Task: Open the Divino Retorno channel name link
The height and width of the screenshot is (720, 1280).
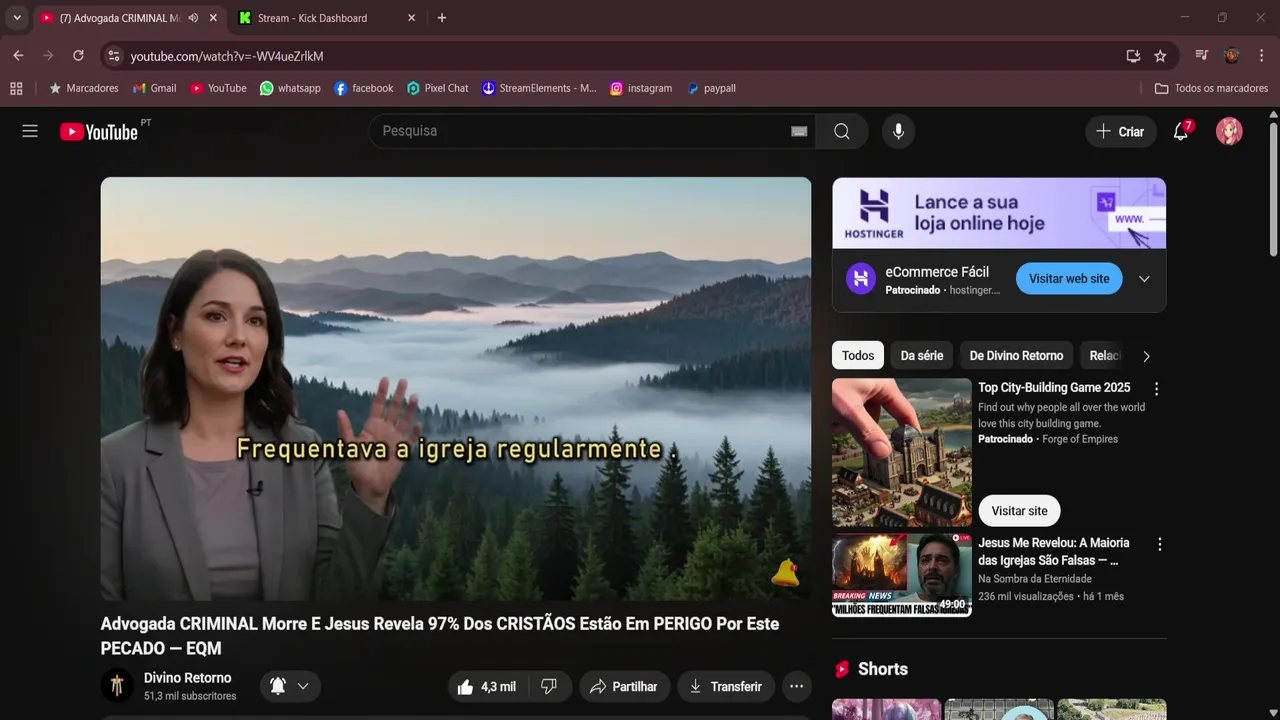Action: pos(187,678)
